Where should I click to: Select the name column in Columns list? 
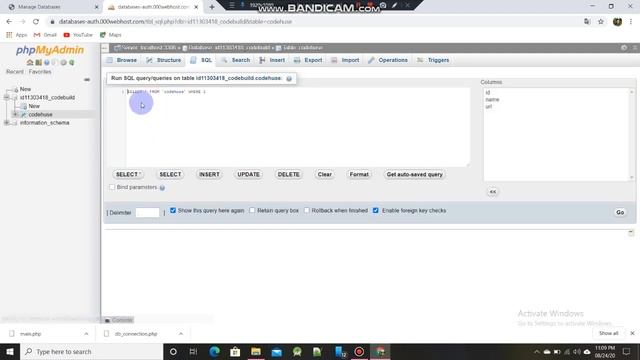pyautogui.click(x=492, y=100)
